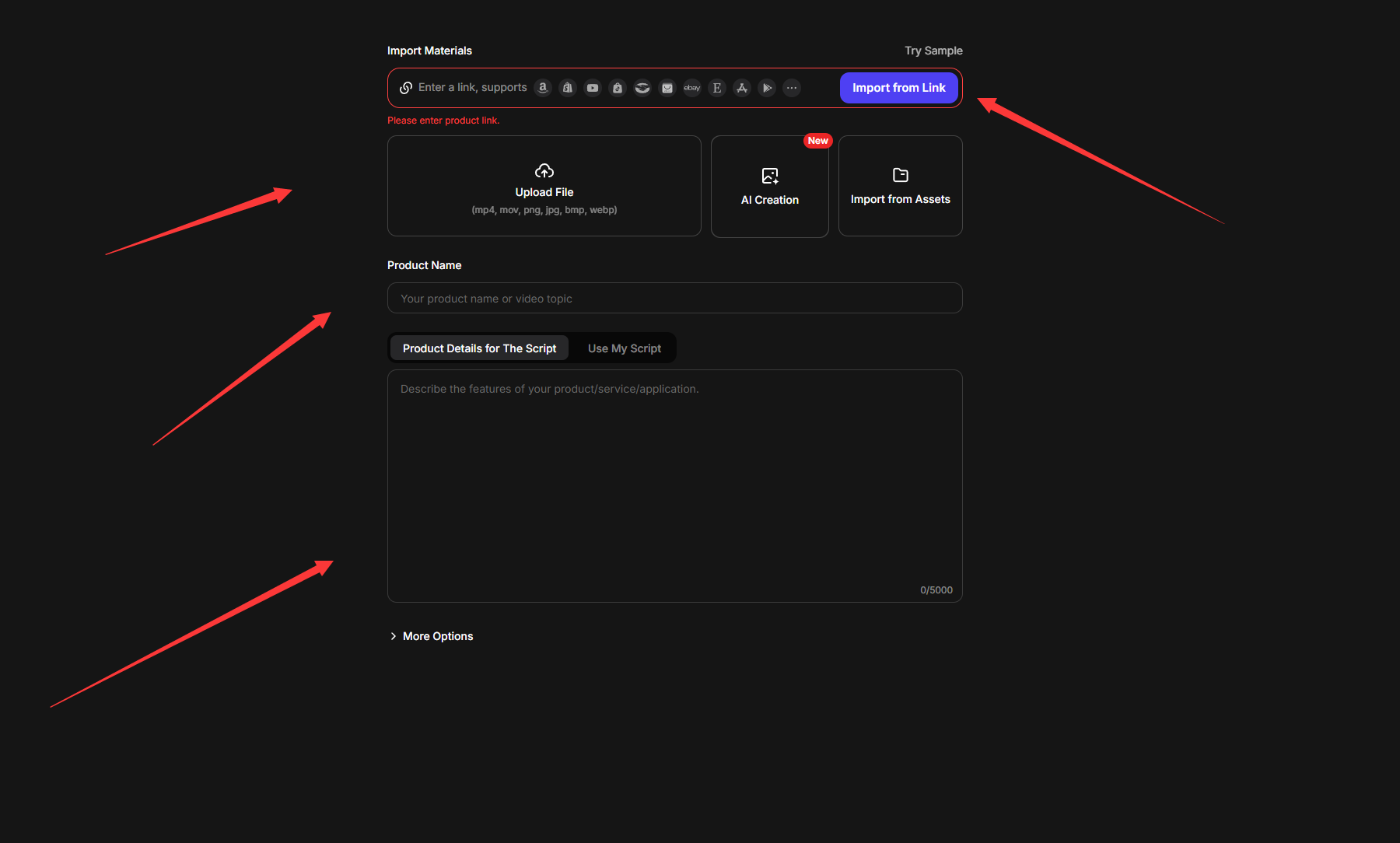Click the eBay icon
This screenshot has width=1400, height=843.
point(692,88)
